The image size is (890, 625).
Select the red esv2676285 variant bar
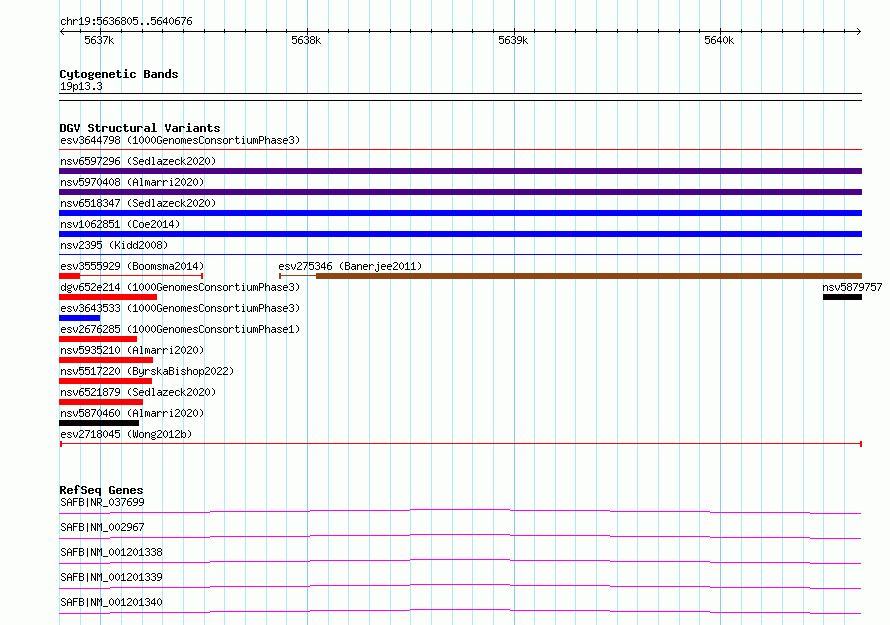click(98, 339)
